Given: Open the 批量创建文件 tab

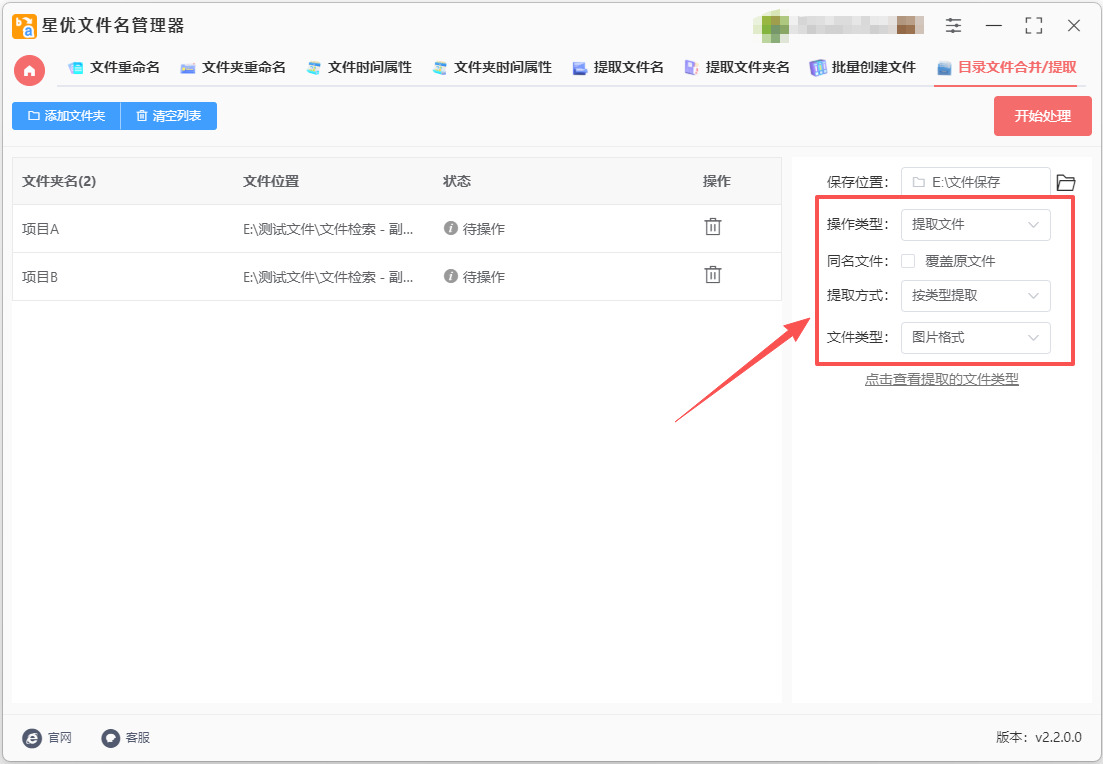Looking at the screenshot, I should coord(862,68).
